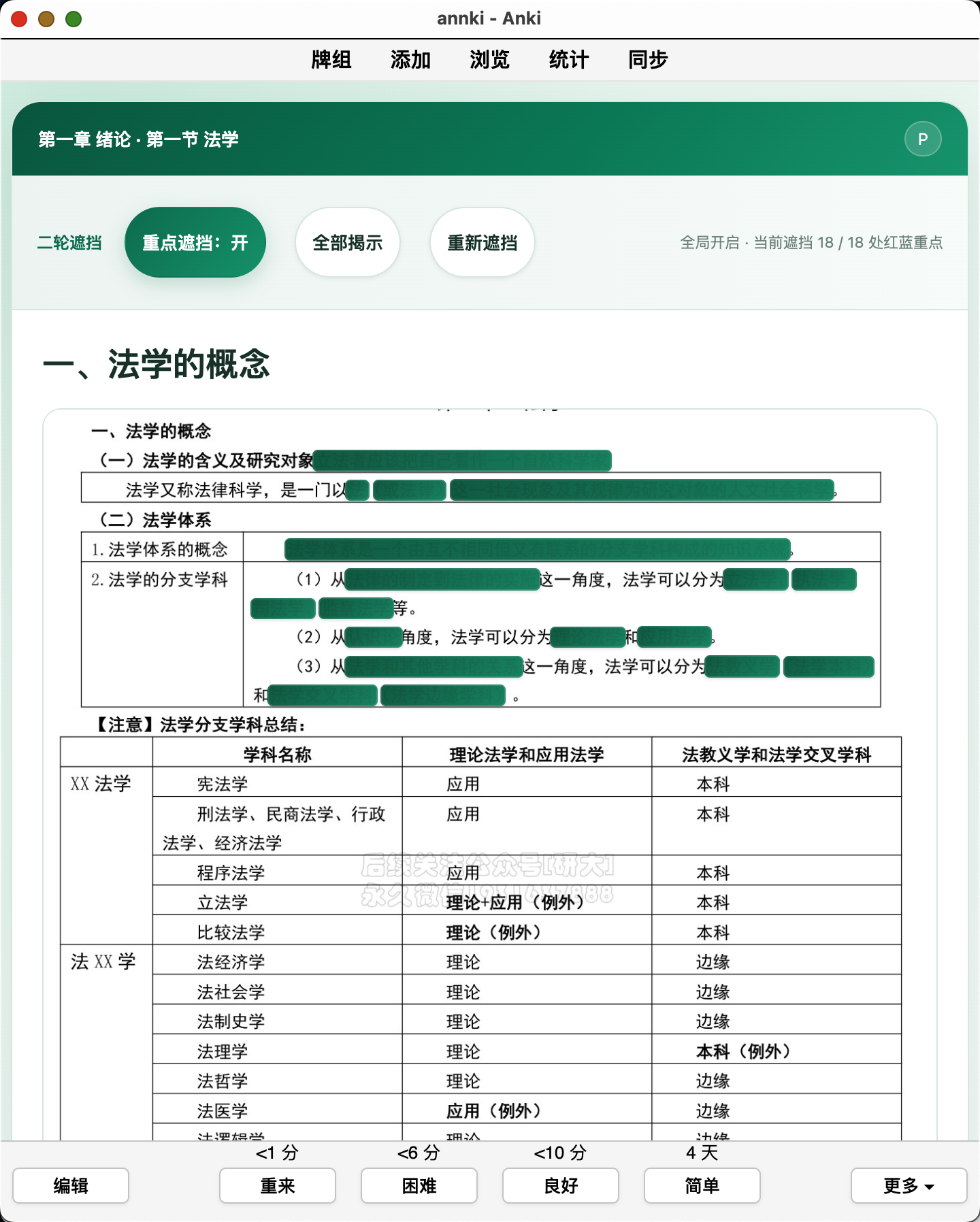Rate the card as 困难
Screen dimensions: 980x1222
coord(419,1186)
